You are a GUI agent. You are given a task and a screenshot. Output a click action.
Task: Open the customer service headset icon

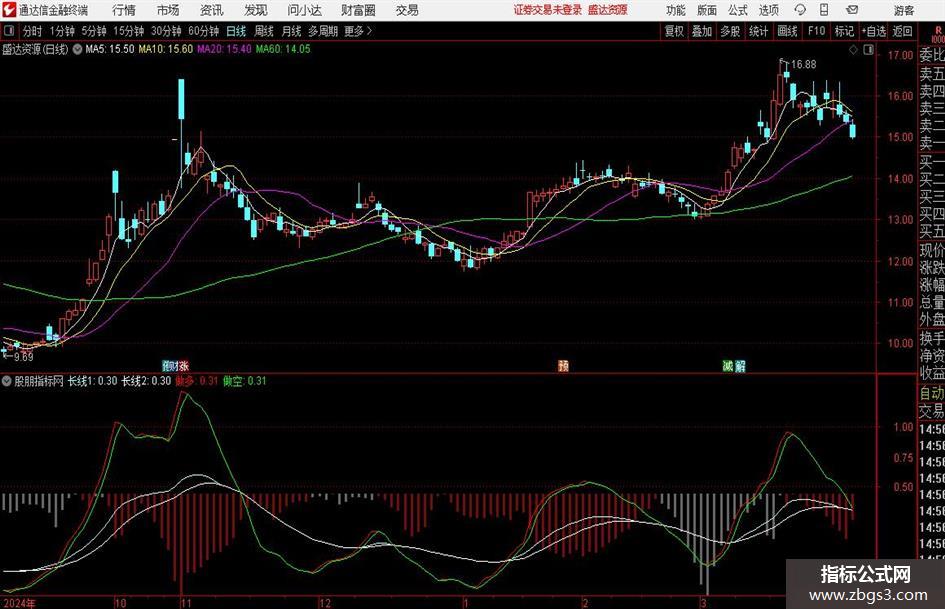800,10
